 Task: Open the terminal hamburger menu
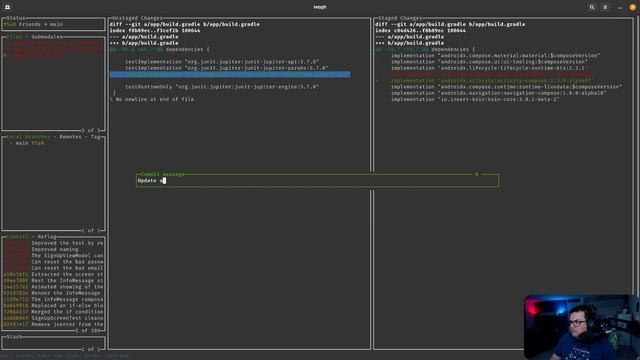click(x=605, y=7)
